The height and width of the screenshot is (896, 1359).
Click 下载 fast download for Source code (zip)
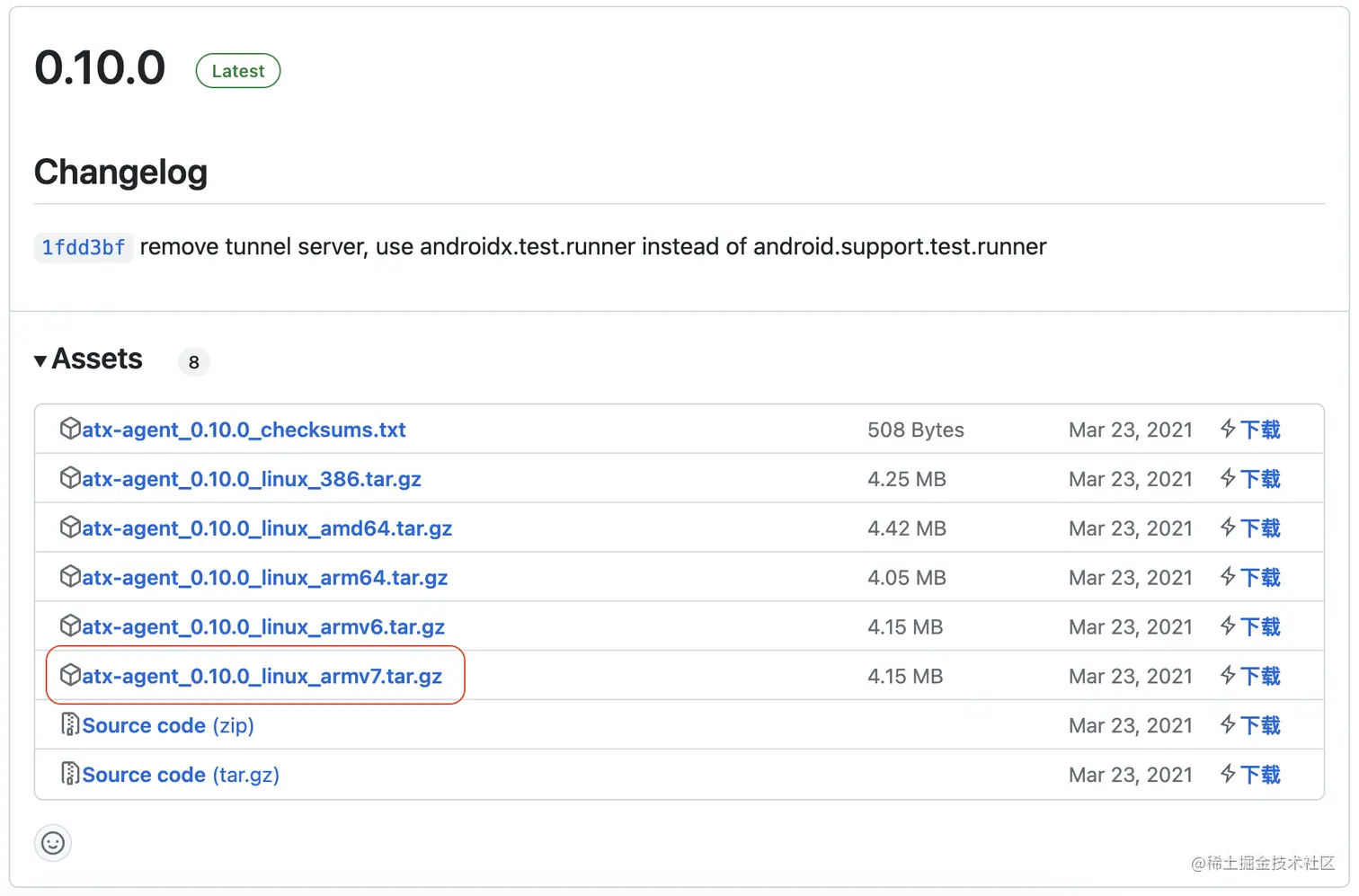(x=1250, y=725)
